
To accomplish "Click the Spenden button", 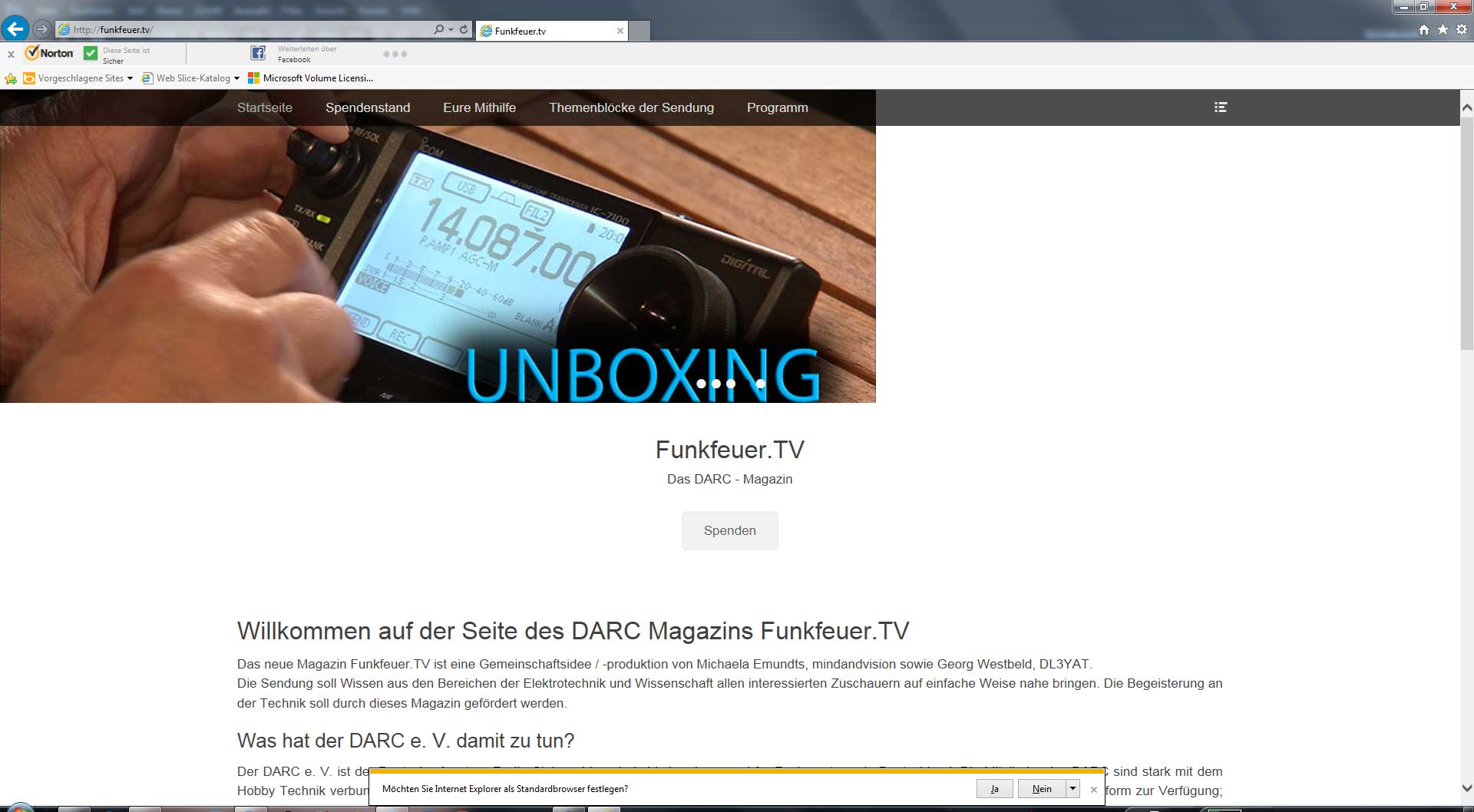I will coord(729,530).
